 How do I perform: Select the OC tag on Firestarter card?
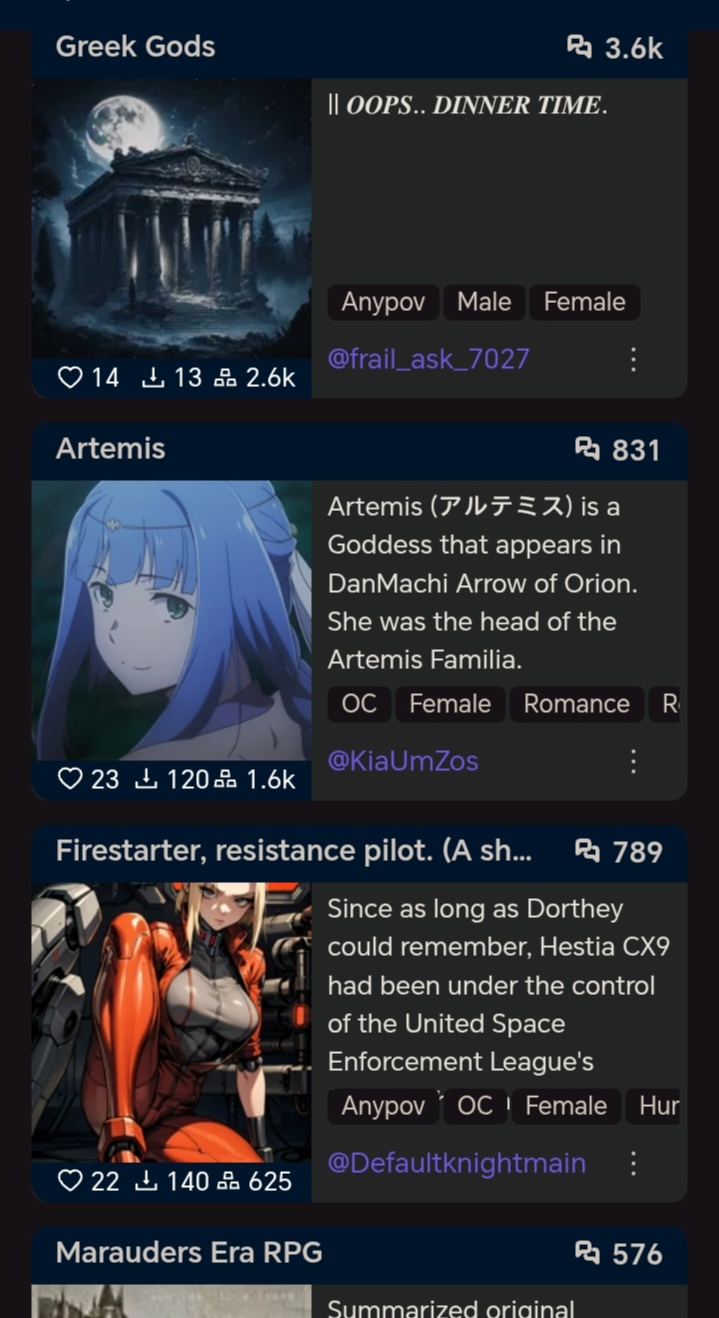pos(475,1106)
